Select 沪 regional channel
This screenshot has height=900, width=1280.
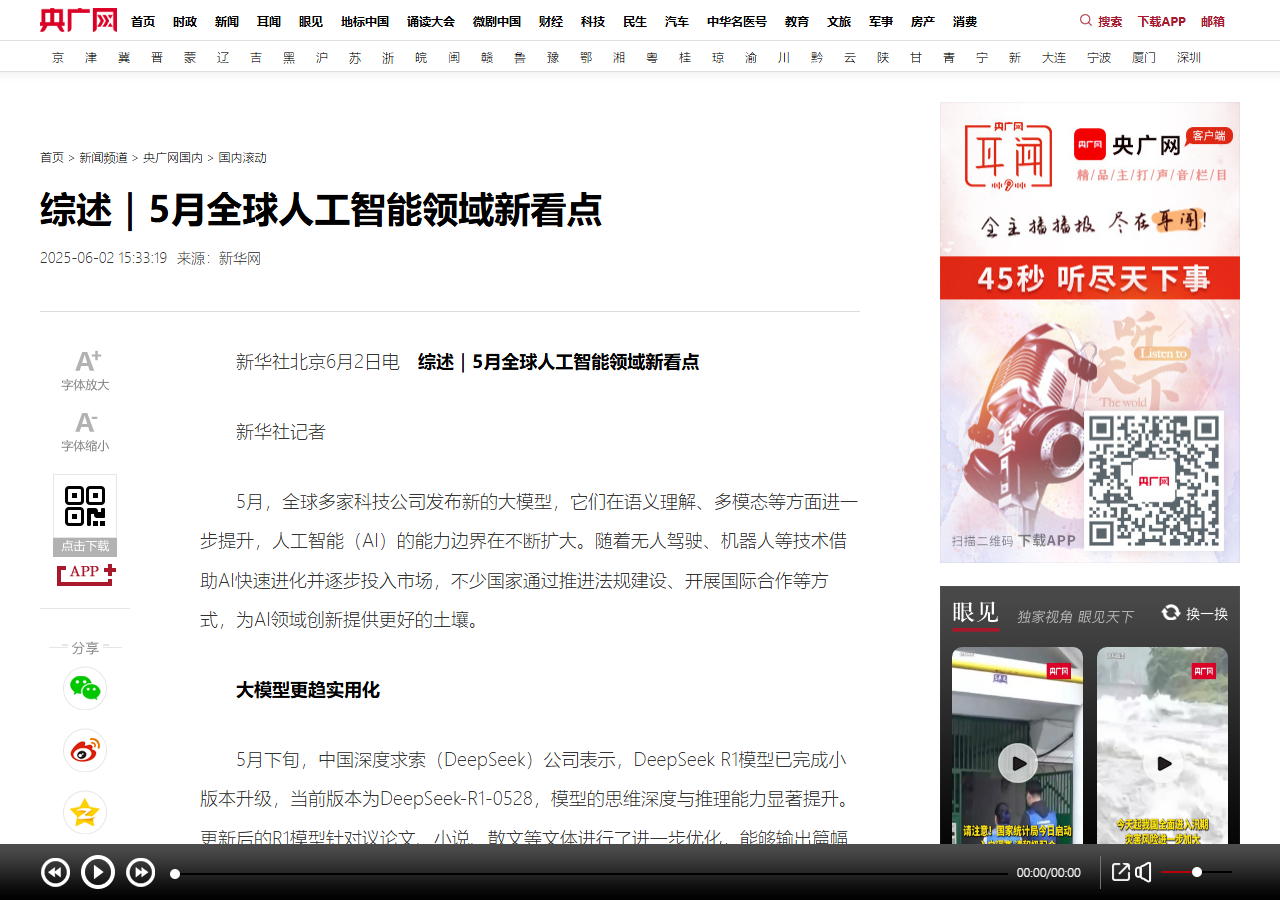322,58
